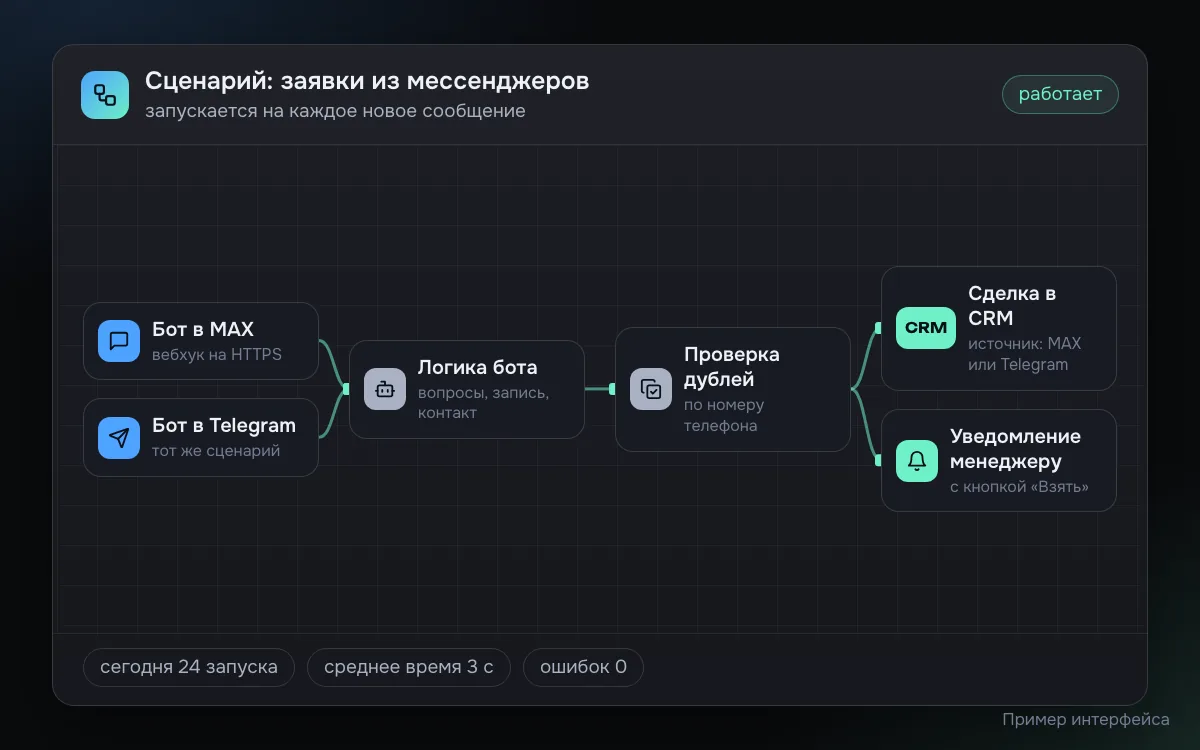Click the «ошибок 0» chip
Viewport: 1200px width, 750px height.
tap(583, 667)
